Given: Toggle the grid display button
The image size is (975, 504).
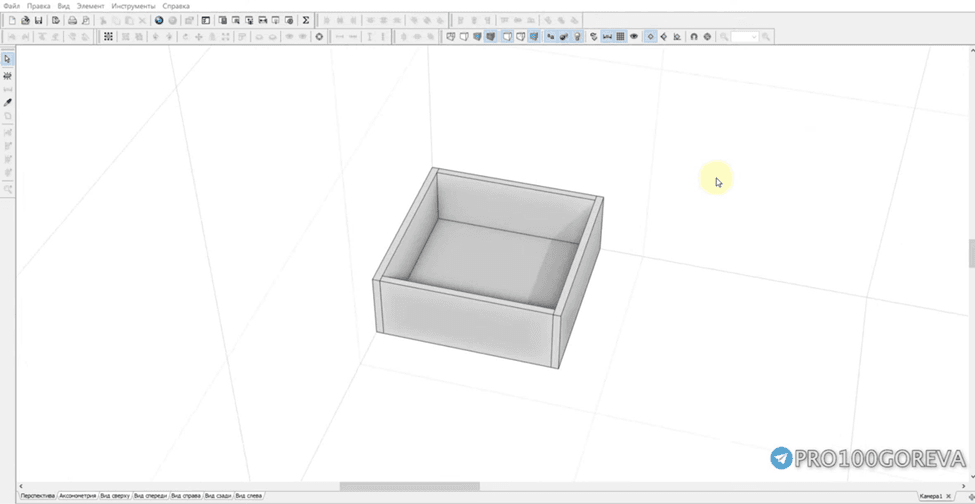Looking at the screenshot, I should (621, 37).
